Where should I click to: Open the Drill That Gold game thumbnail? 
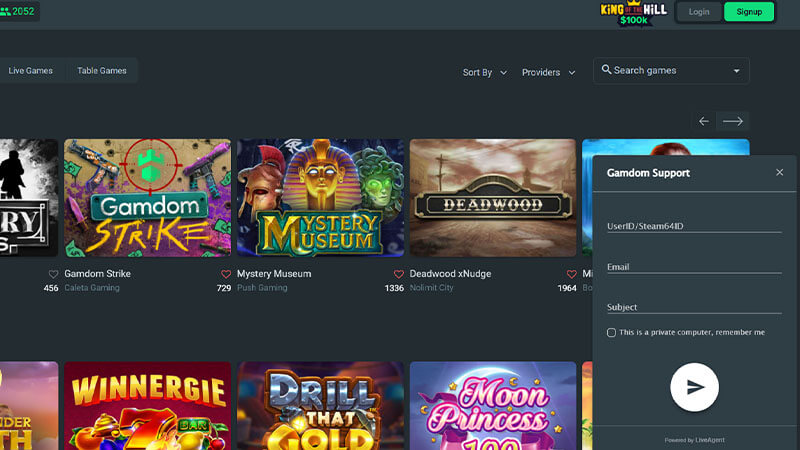click(320, 406)
